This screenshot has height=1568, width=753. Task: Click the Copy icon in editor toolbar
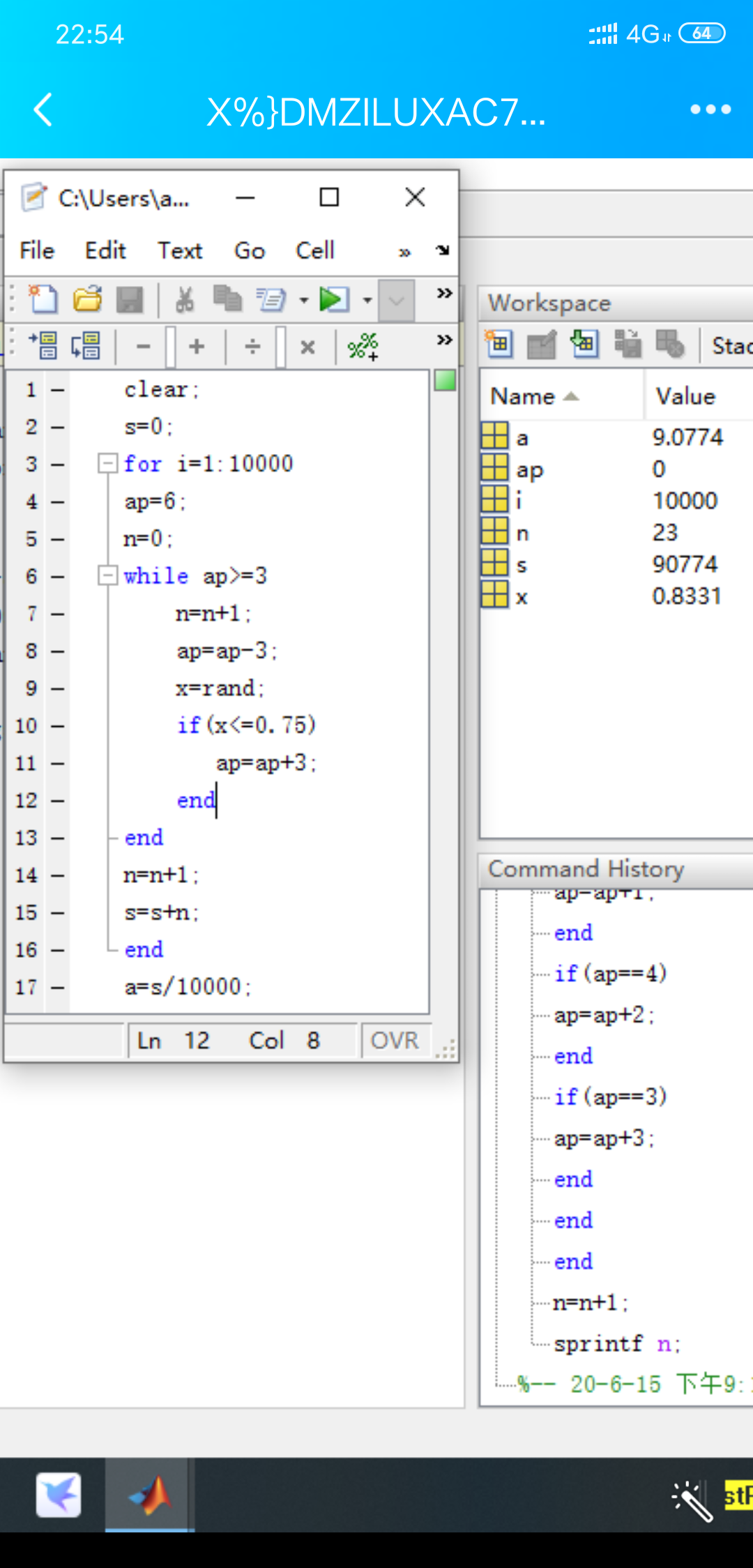[227, 299]
